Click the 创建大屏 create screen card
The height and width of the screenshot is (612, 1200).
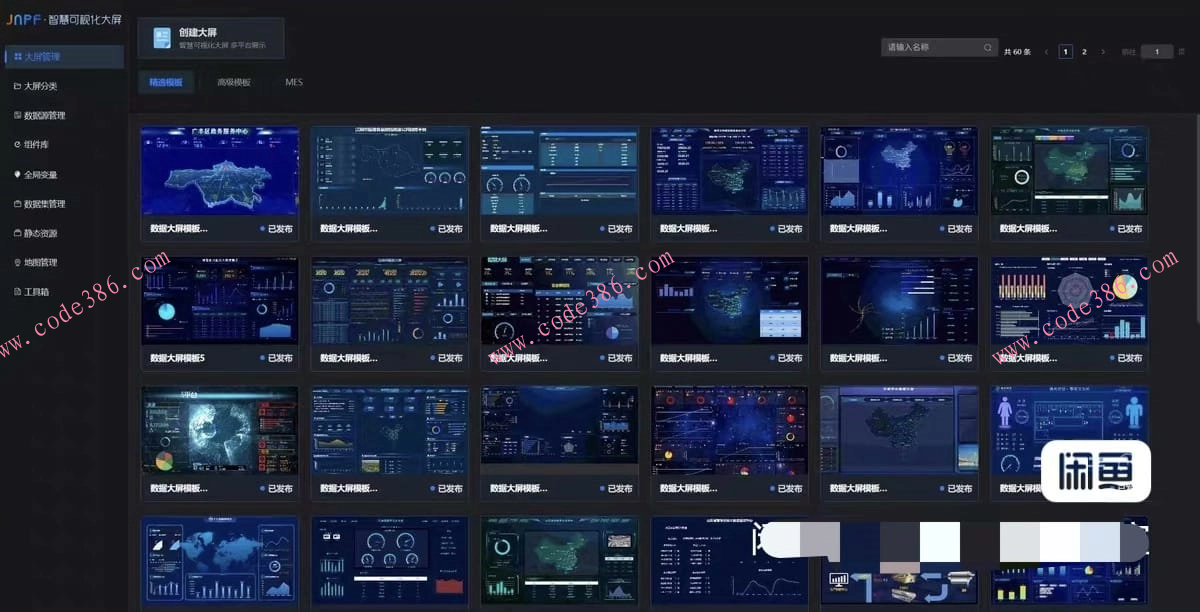pyautogui.click(x=211, y=38)
